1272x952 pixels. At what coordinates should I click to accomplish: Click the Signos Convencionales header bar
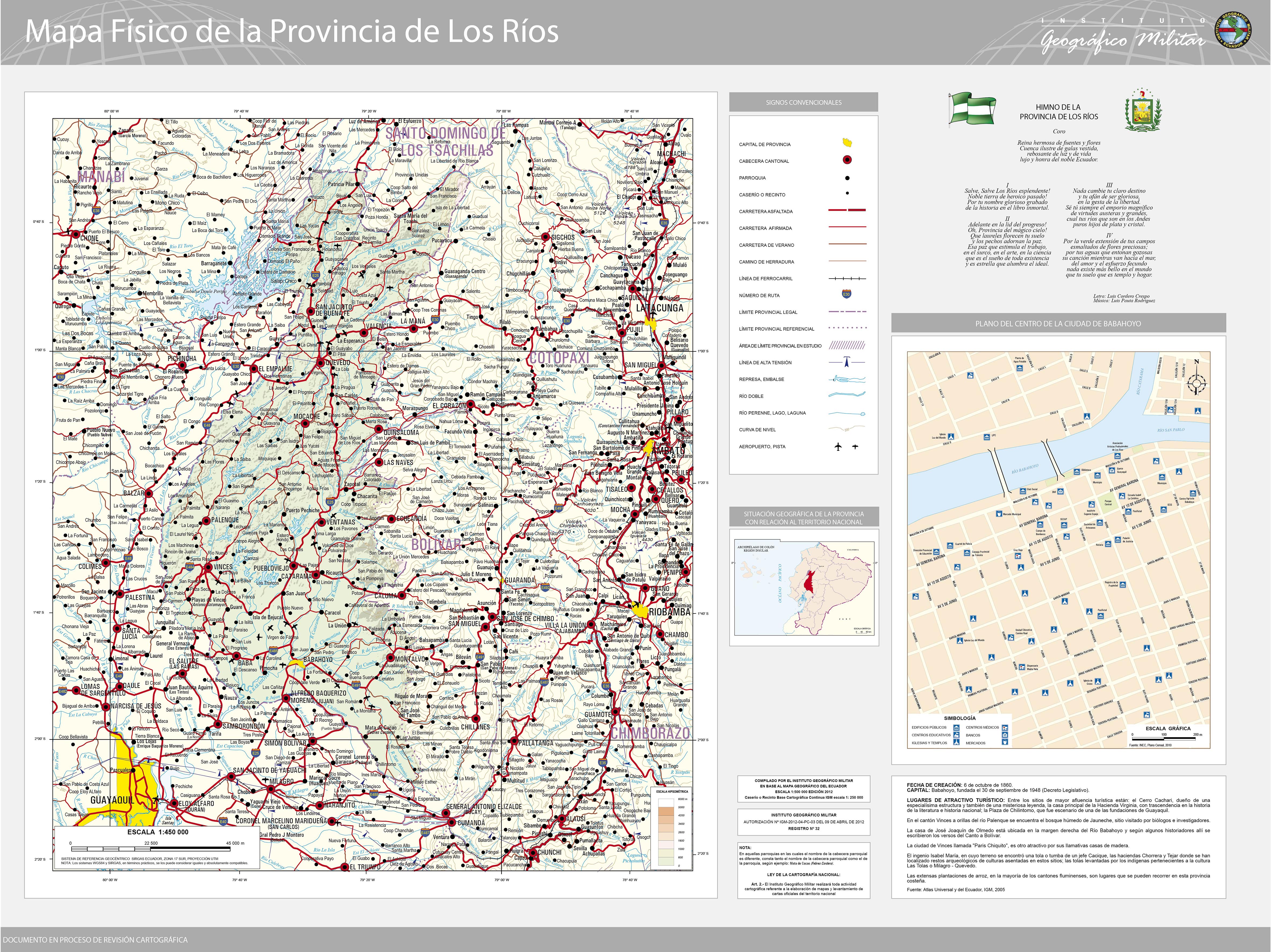(x=803, y=102)
